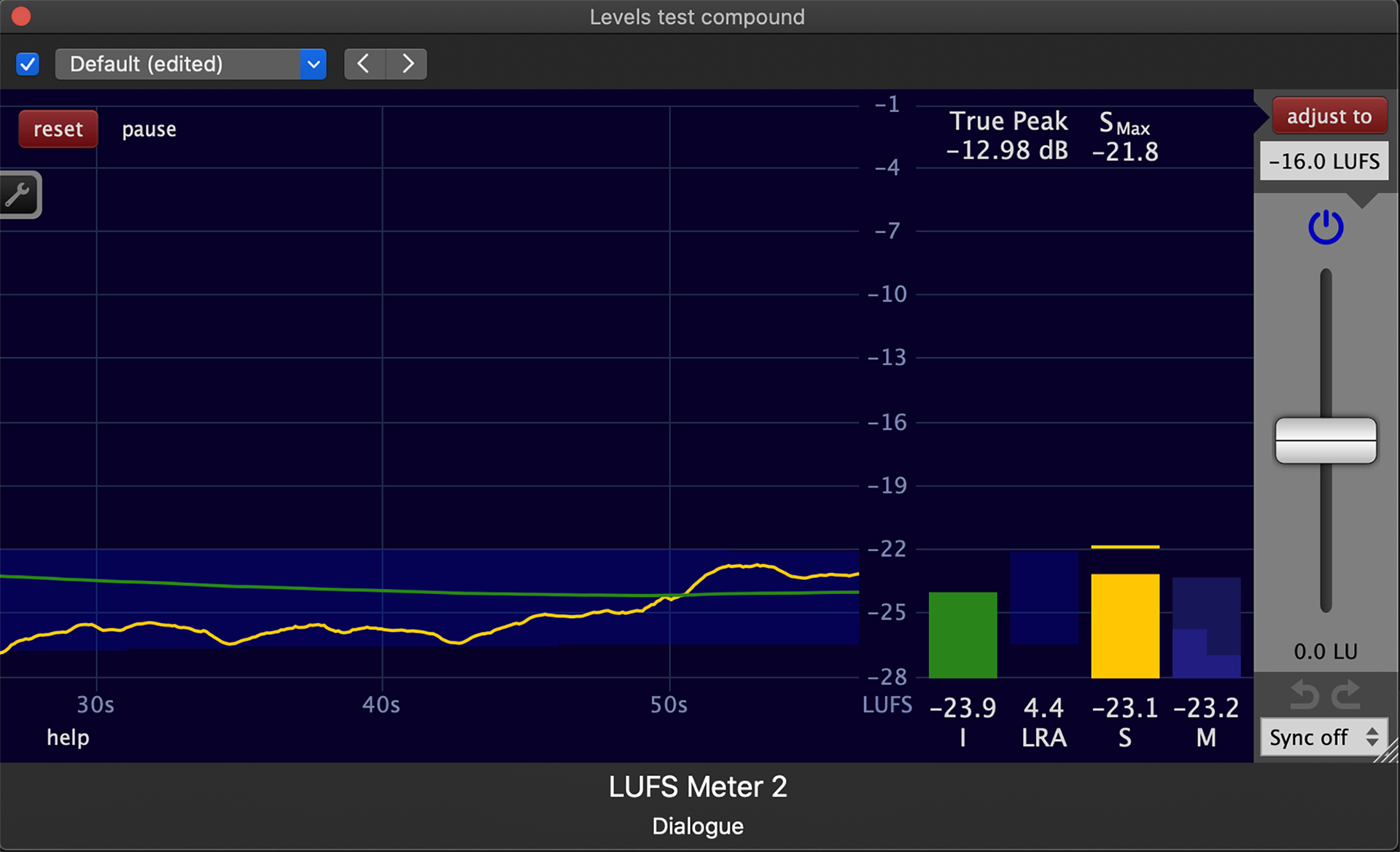Go to next preset arrow
Viewport: 1400px width, 852px height.
pyautogui.click(x=407, y=64)
